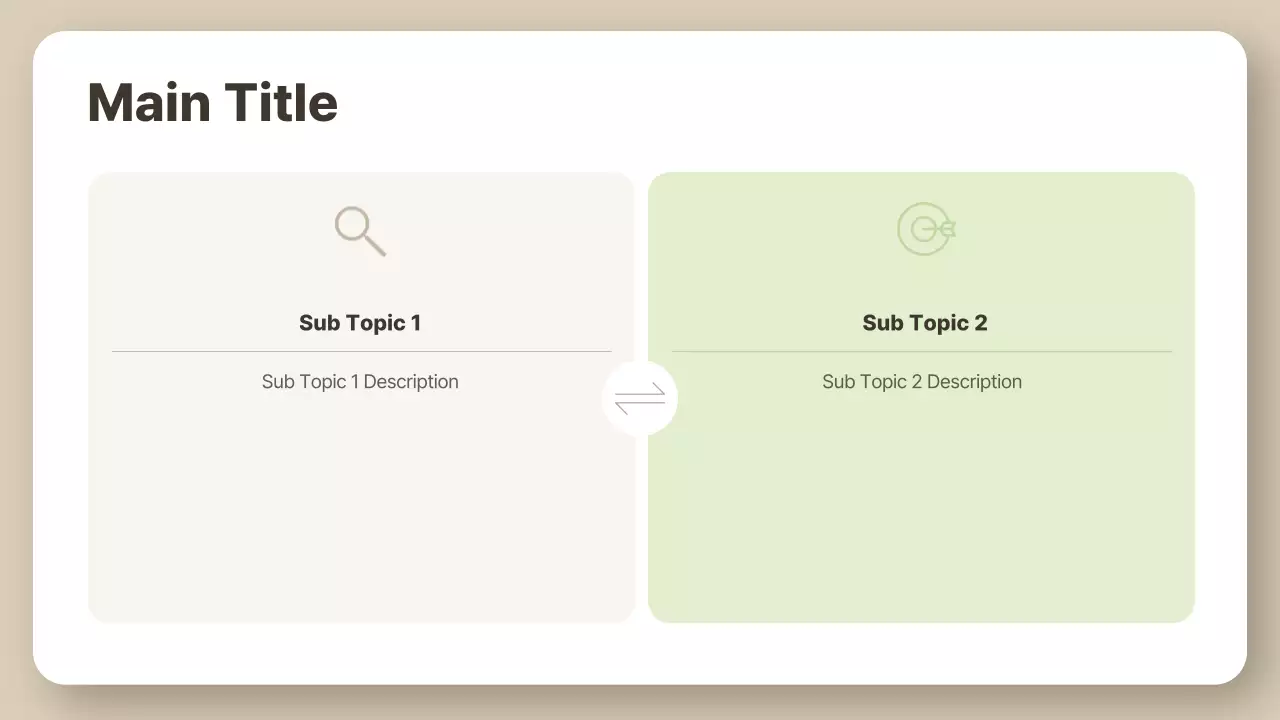The width and height of the screenshot is (1280, 720).
Task: Click the "Sub Topic 2 Description" text
Action: pos(921,382)
